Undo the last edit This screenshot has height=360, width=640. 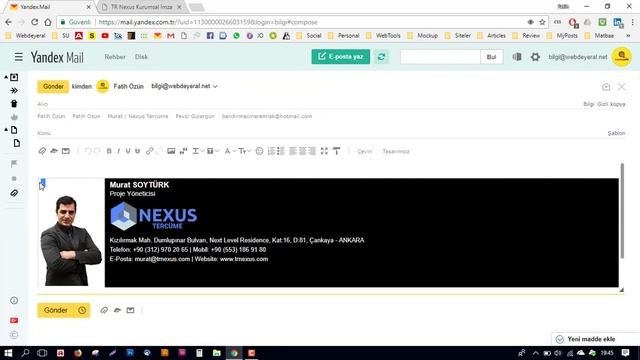87,151
